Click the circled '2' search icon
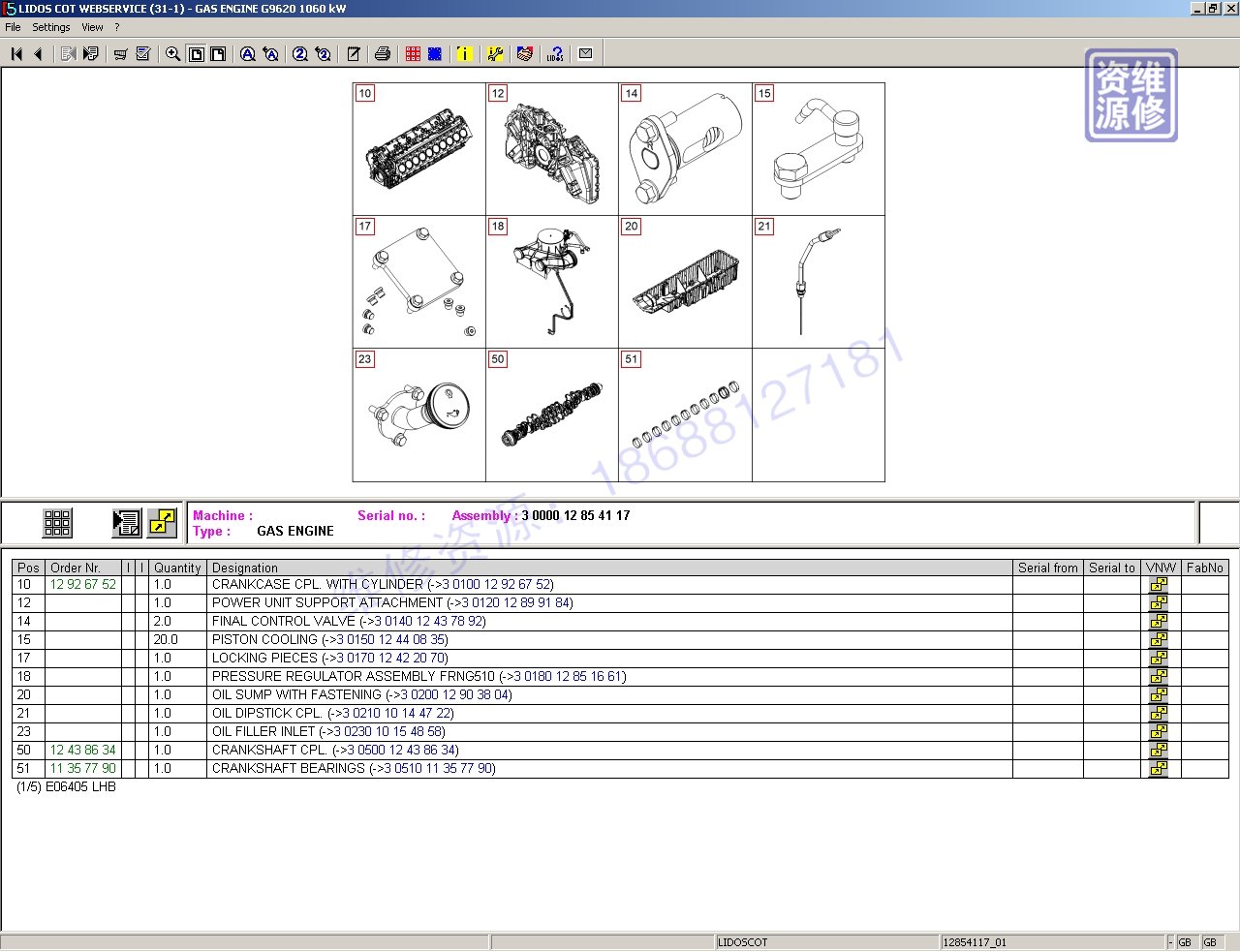 pyautogui.click(x=299, y=54)
